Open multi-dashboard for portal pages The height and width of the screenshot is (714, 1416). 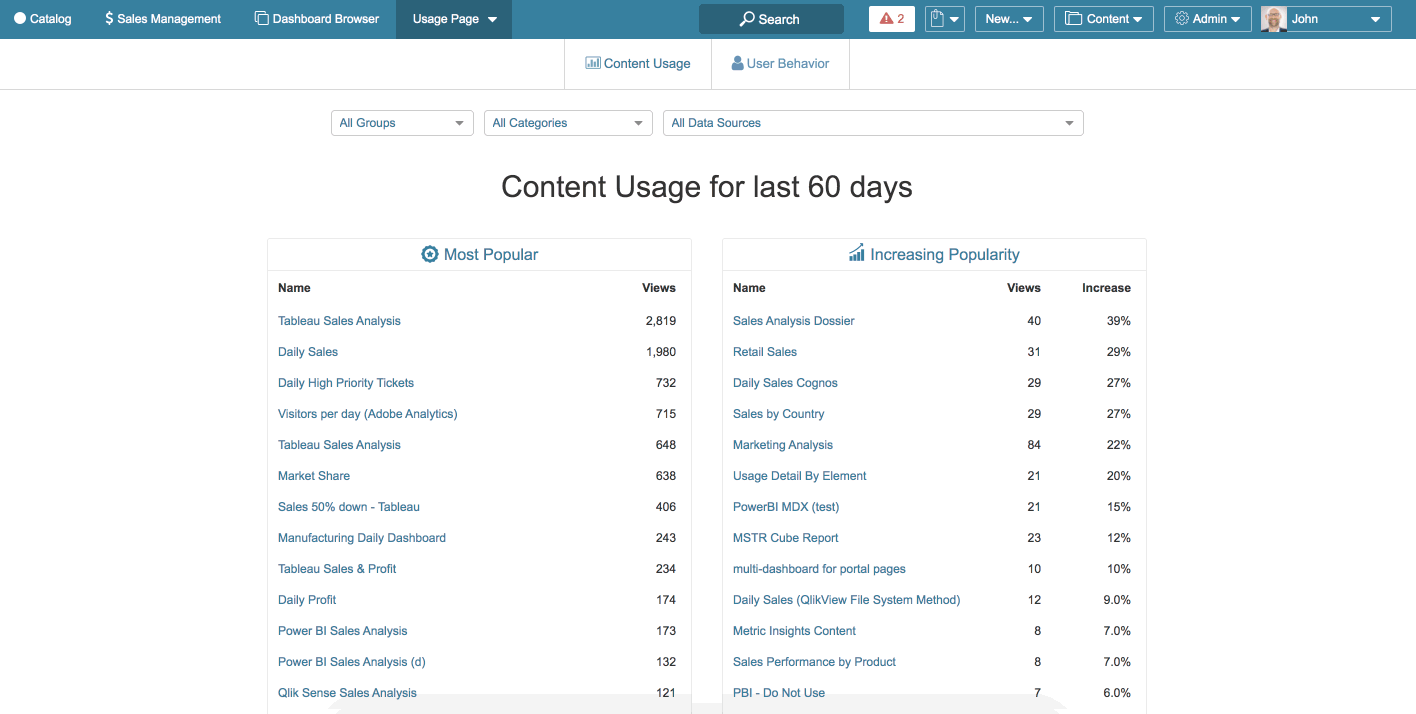pos(819,569)
